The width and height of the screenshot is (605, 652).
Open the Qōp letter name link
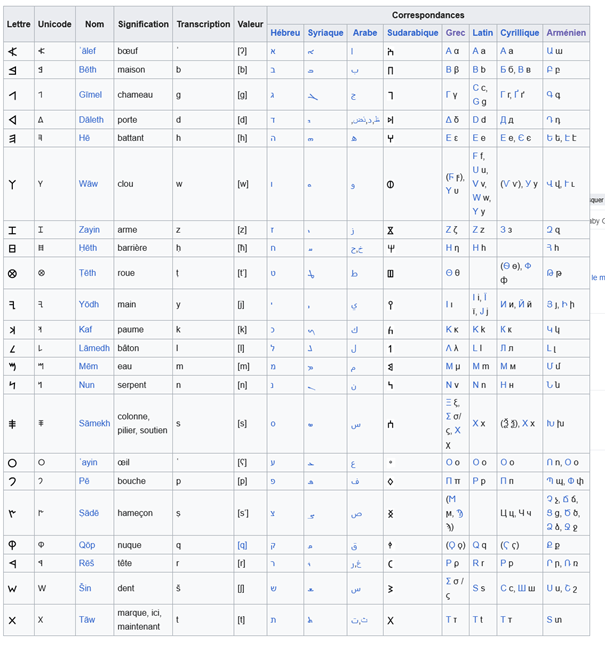(x=88, y=545)
